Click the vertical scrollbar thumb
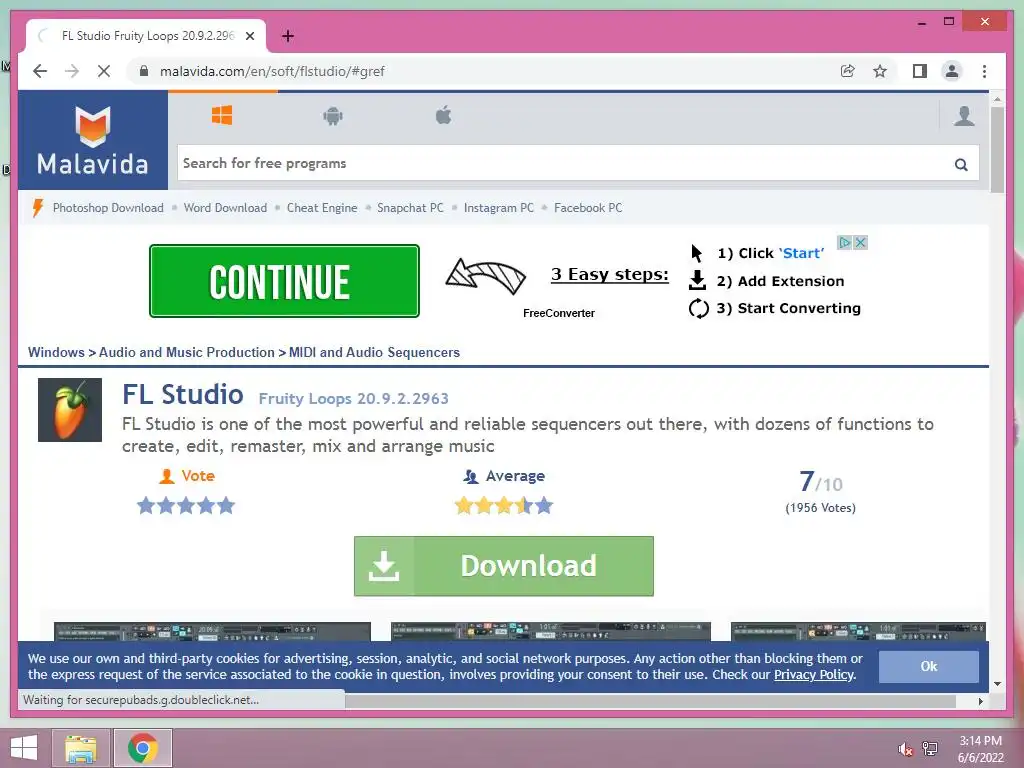 pos(997,150)
